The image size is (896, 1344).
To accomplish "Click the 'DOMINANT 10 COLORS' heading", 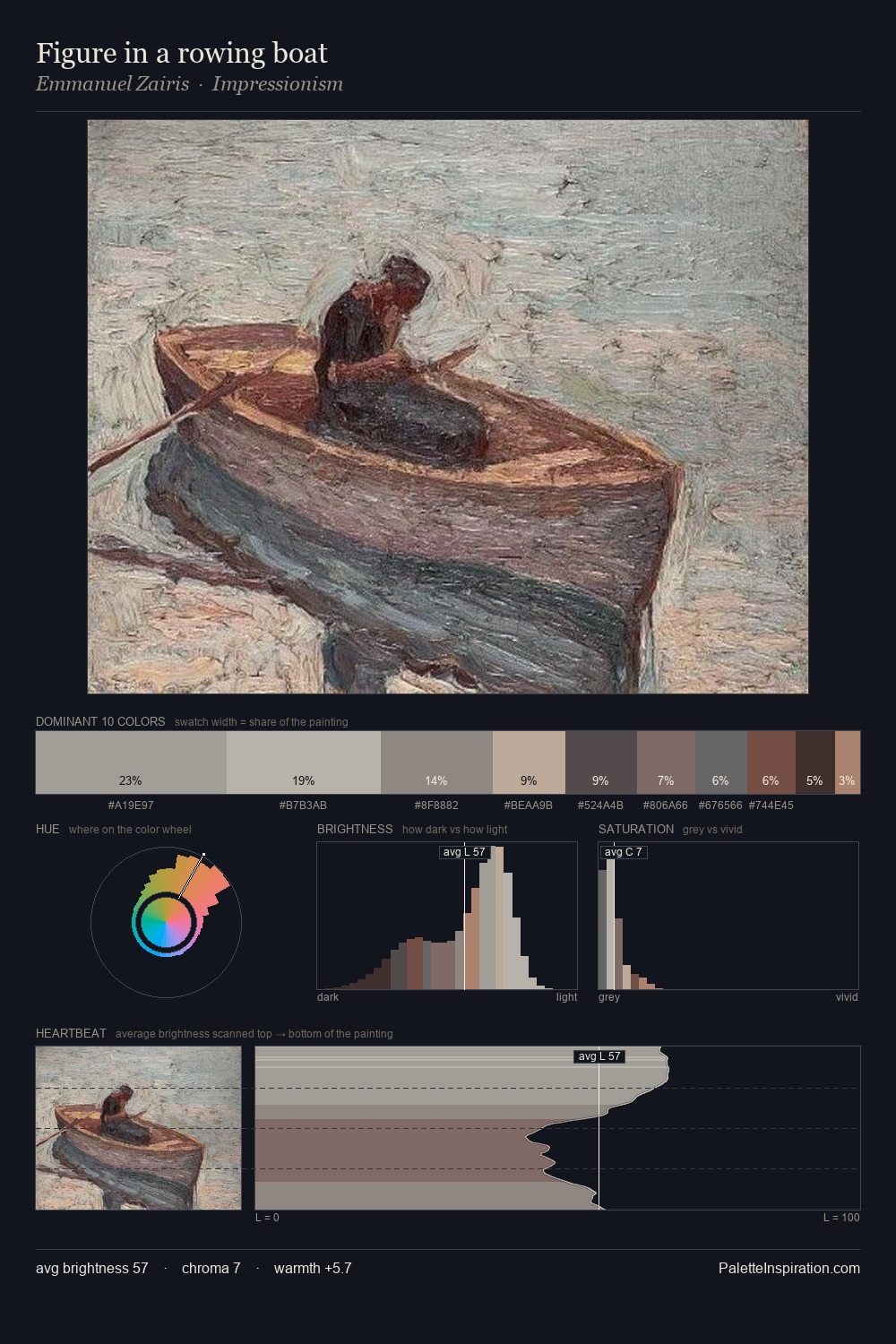I will pos(100,721).
